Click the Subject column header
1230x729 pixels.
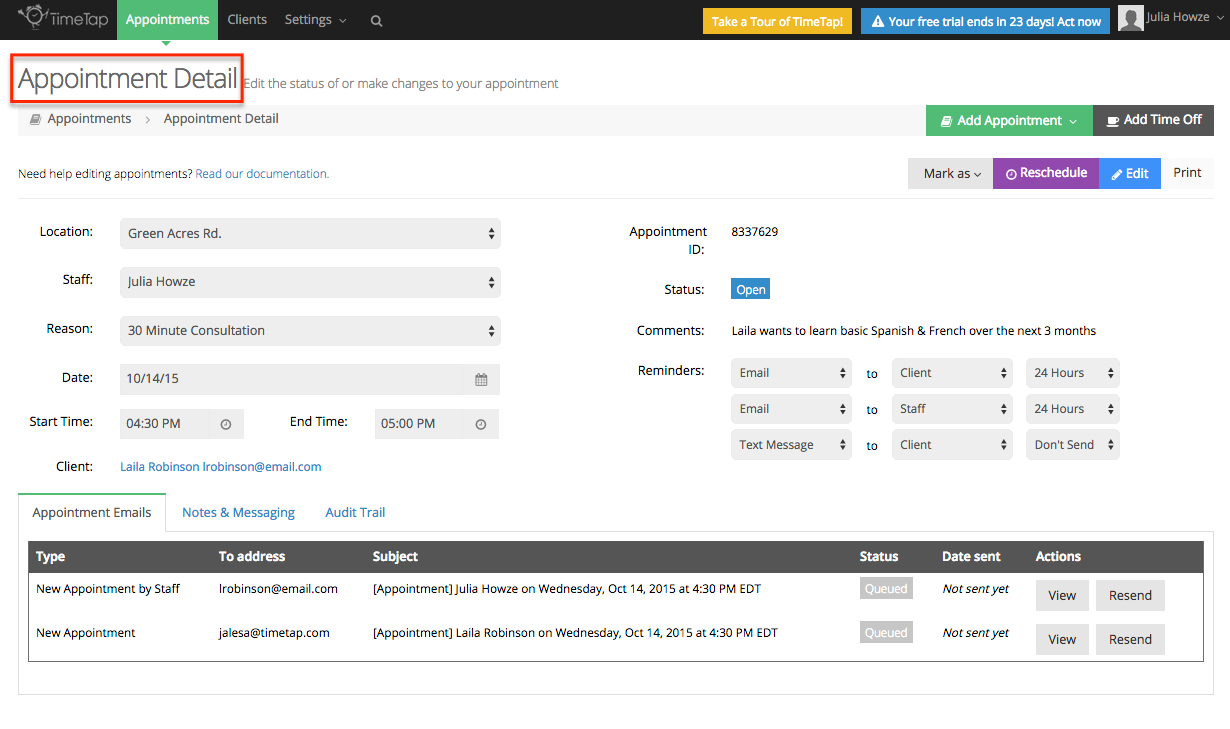click(x=395, y=557)
